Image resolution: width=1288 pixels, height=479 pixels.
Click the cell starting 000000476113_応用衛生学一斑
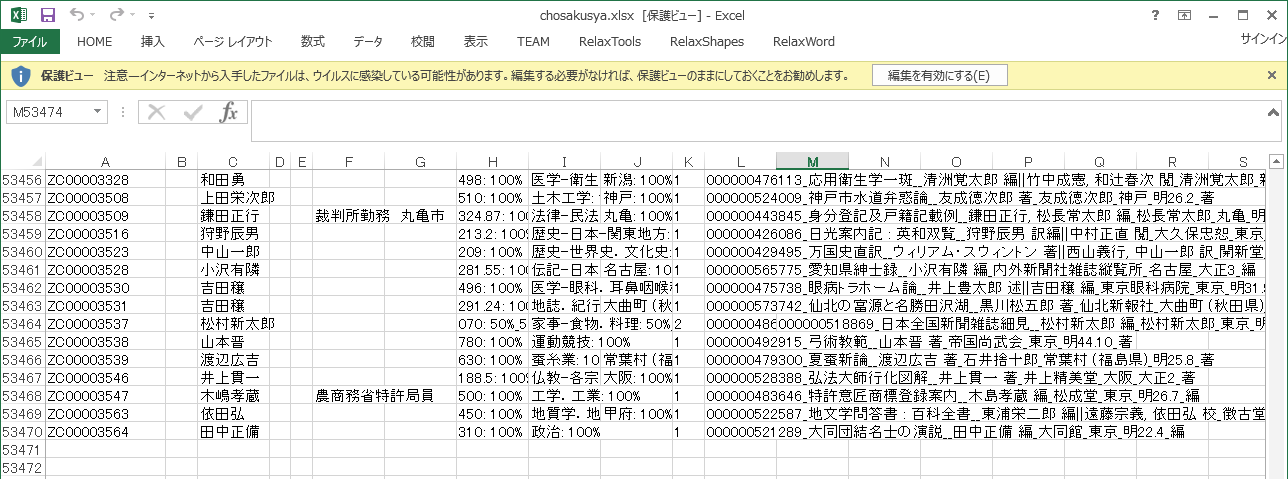point(740,179)
